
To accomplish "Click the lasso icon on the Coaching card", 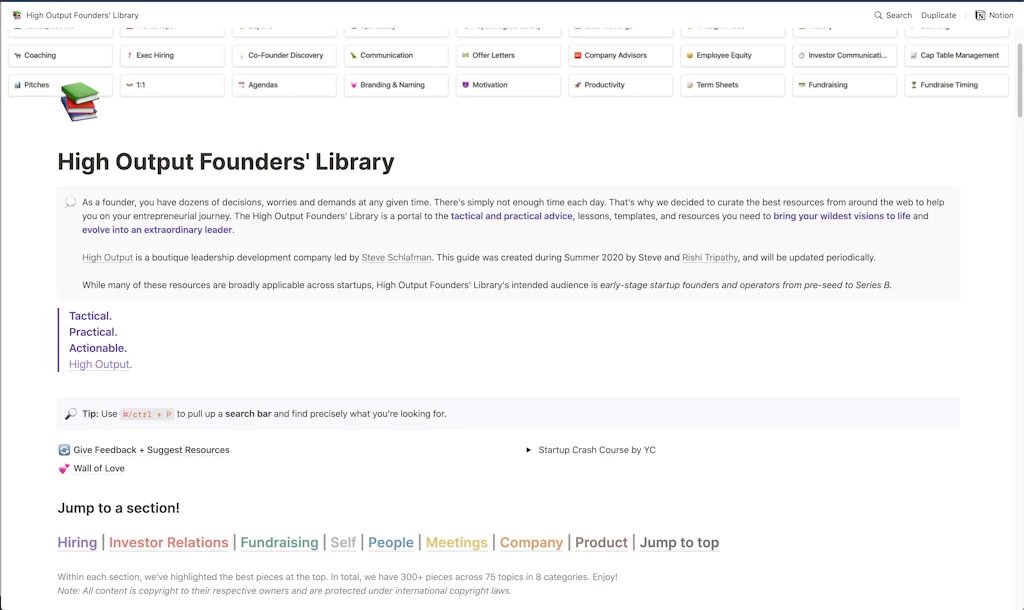I will [18, 55].
